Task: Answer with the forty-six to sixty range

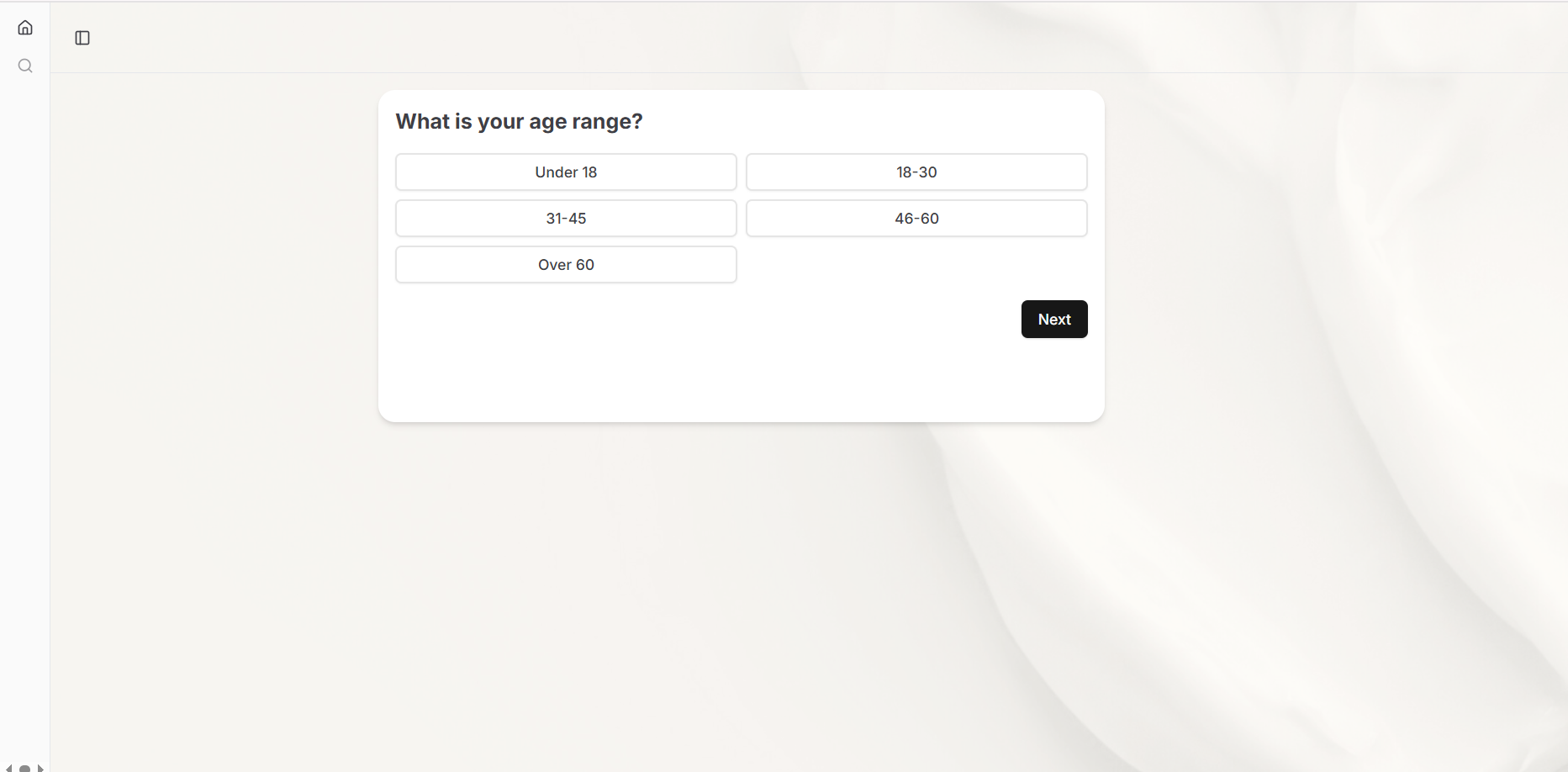Action: [x=916, y=219]
